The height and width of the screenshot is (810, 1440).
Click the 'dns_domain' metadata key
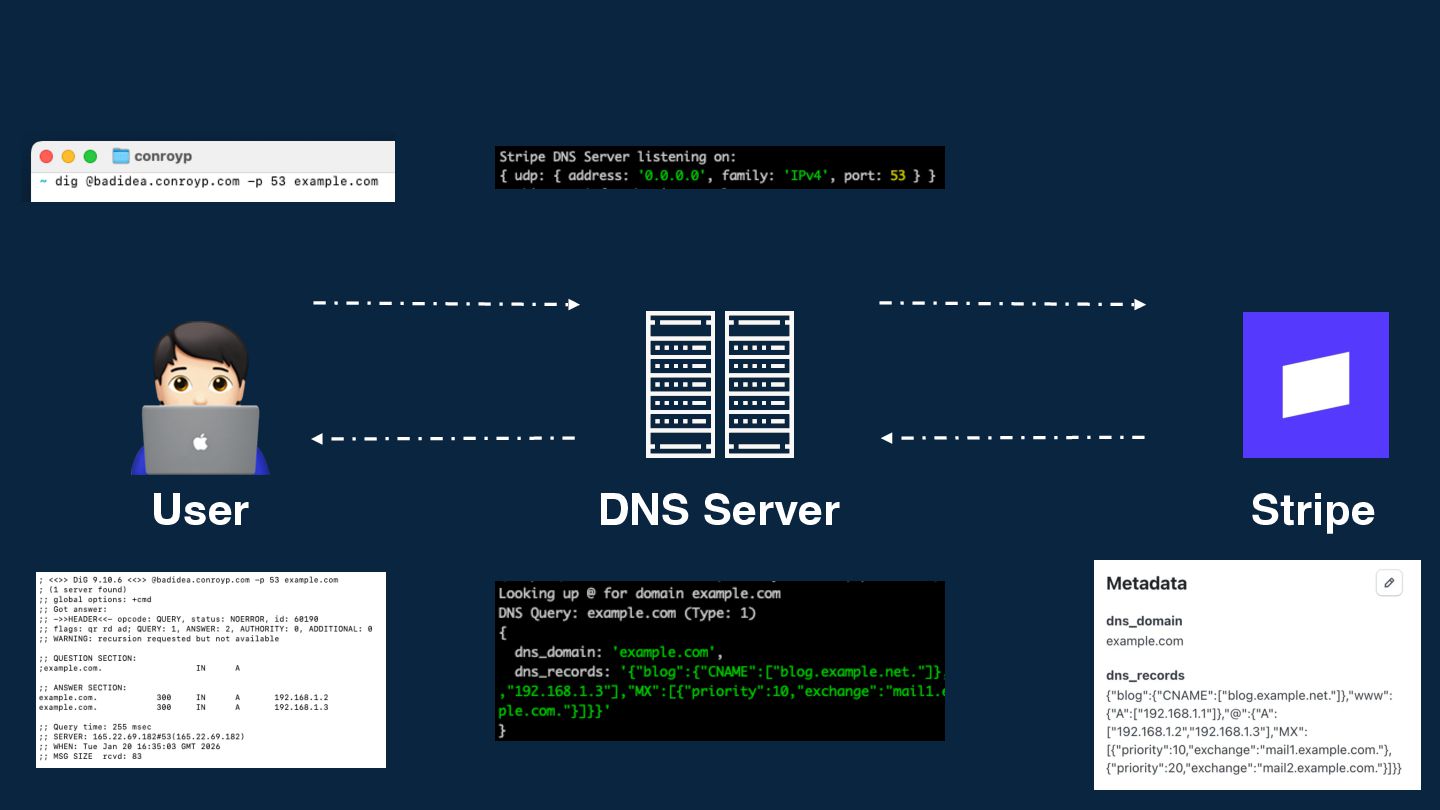tap(1144, 621)
